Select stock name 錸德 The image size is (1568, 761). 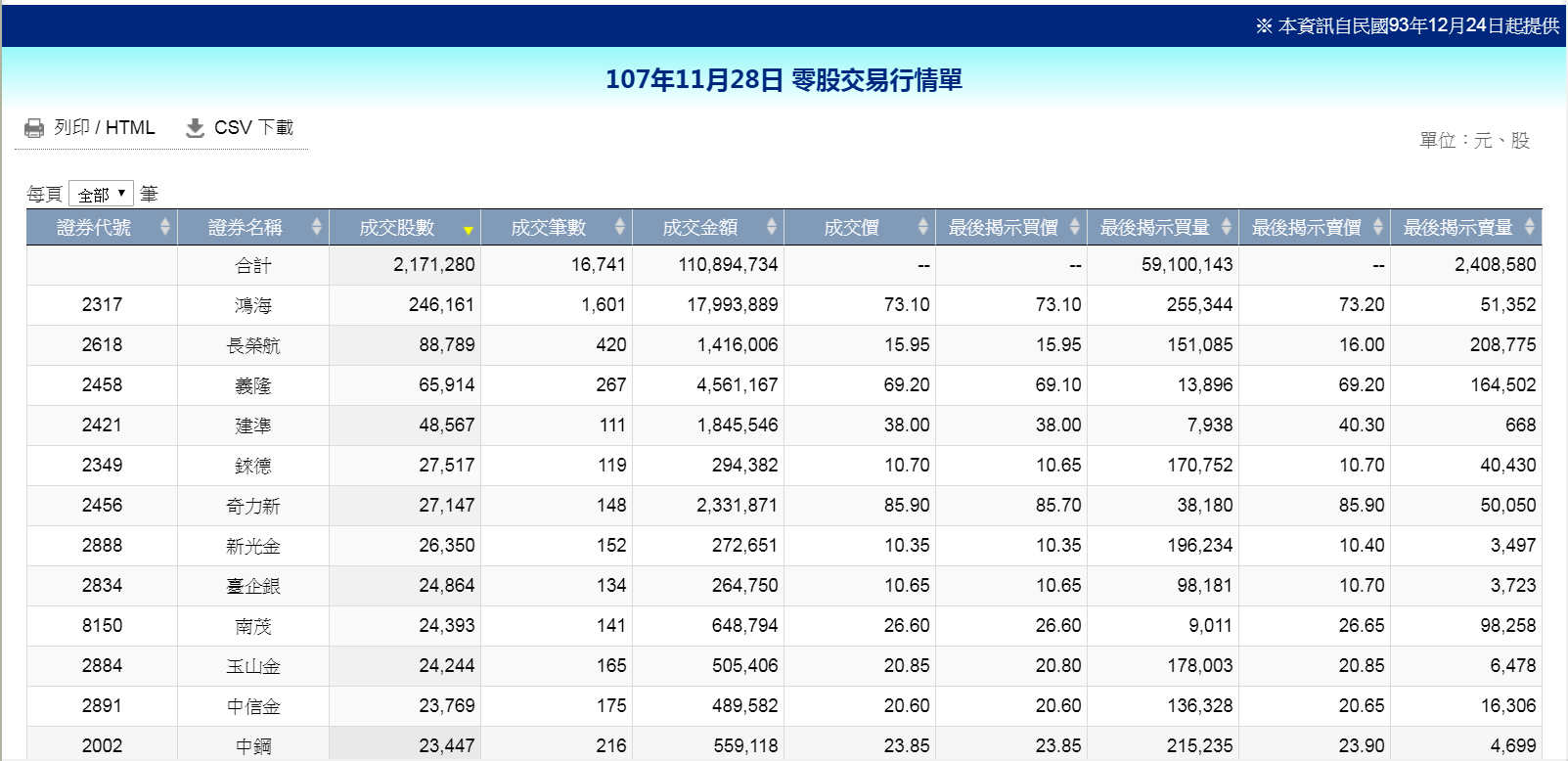(253, 466)
